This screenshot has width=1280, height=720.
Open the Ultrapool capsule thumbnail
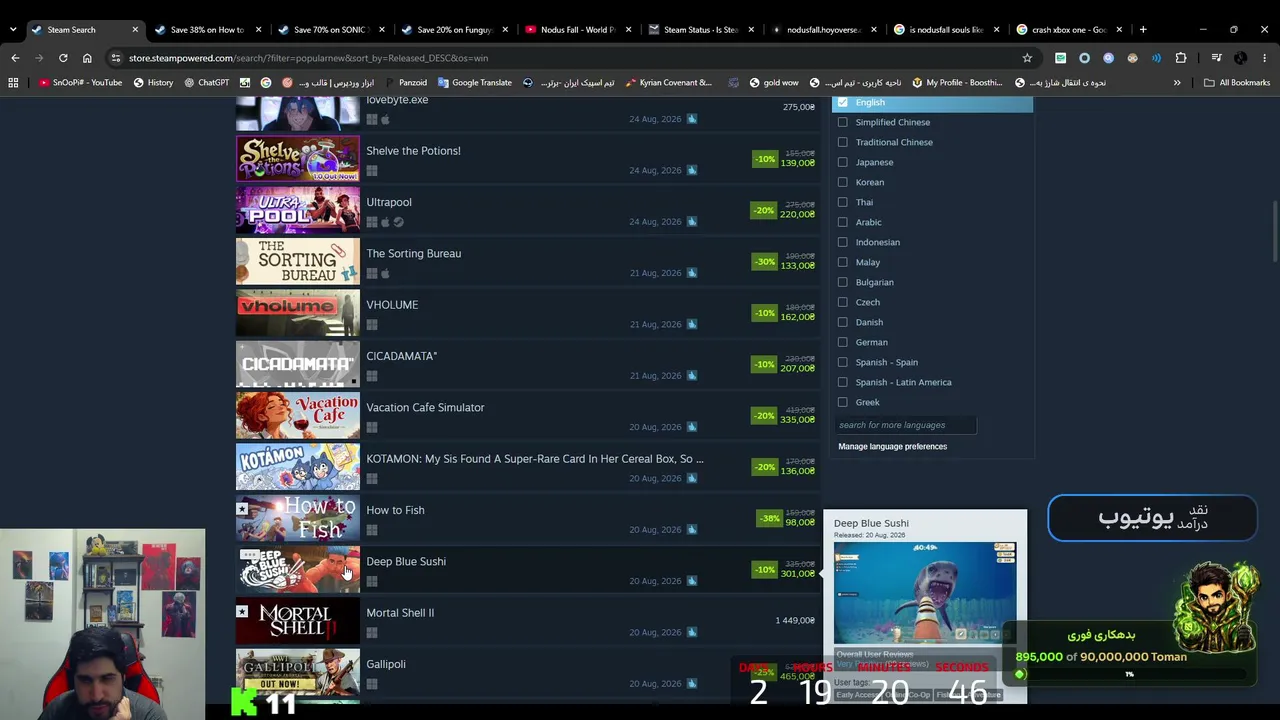pyautogui.click(x=297, y=210)
